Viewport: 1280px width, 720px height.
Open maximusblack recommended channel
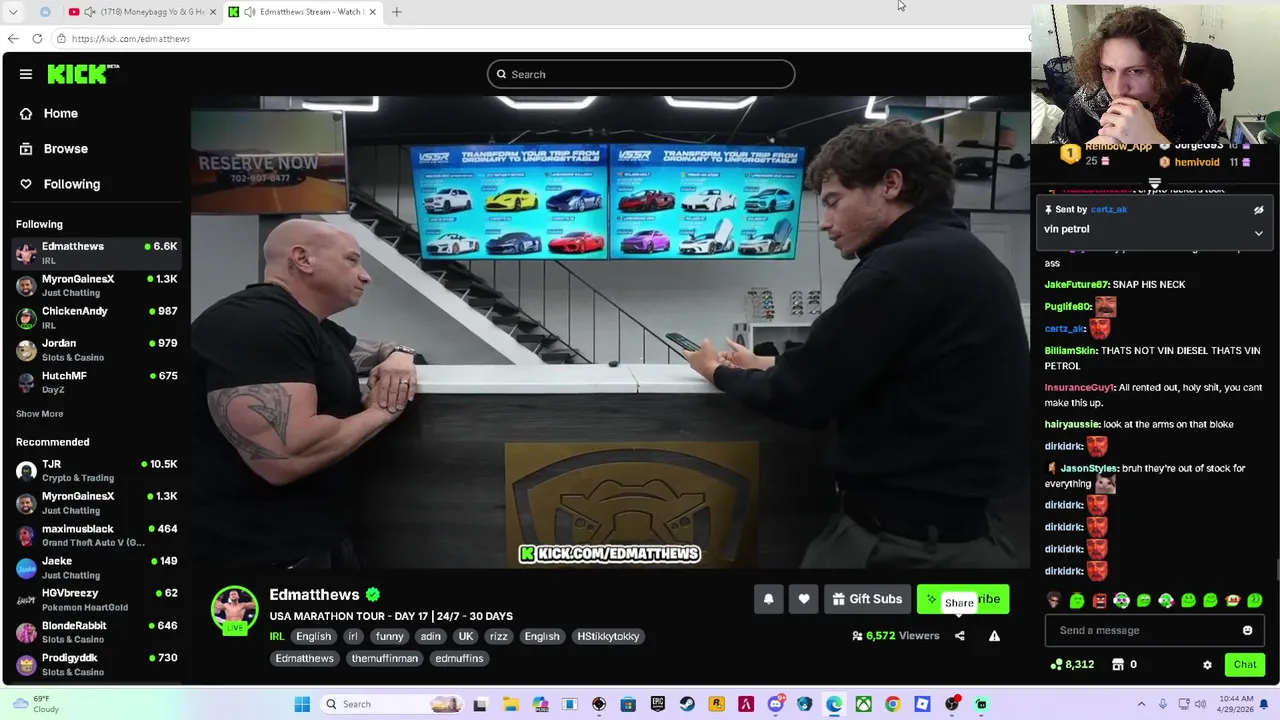tap(96, 535)
